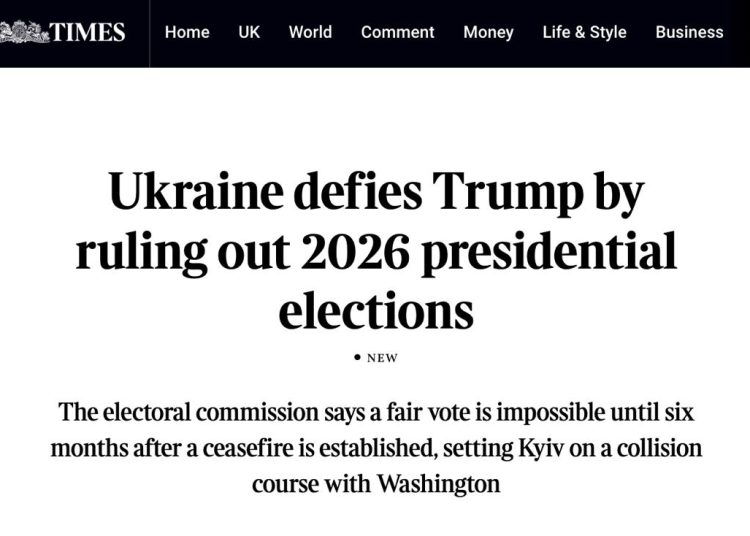Click 'presidential' in the headline
The width and height of the screenshot is (750, 536).
(x=548, y=251)
